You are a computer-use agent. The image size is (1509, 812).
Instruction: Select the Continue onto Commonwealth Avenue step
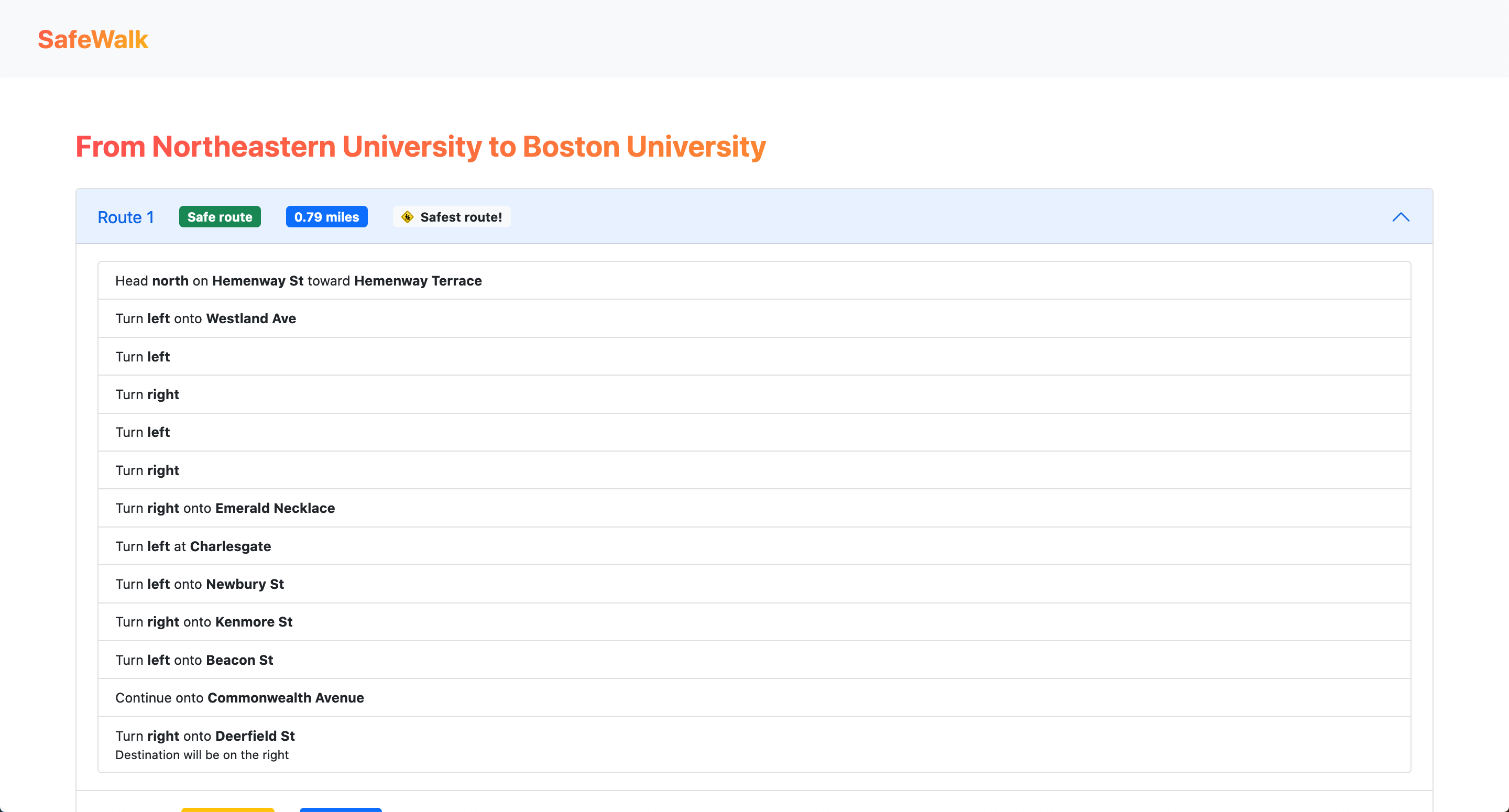pos(239,698)
